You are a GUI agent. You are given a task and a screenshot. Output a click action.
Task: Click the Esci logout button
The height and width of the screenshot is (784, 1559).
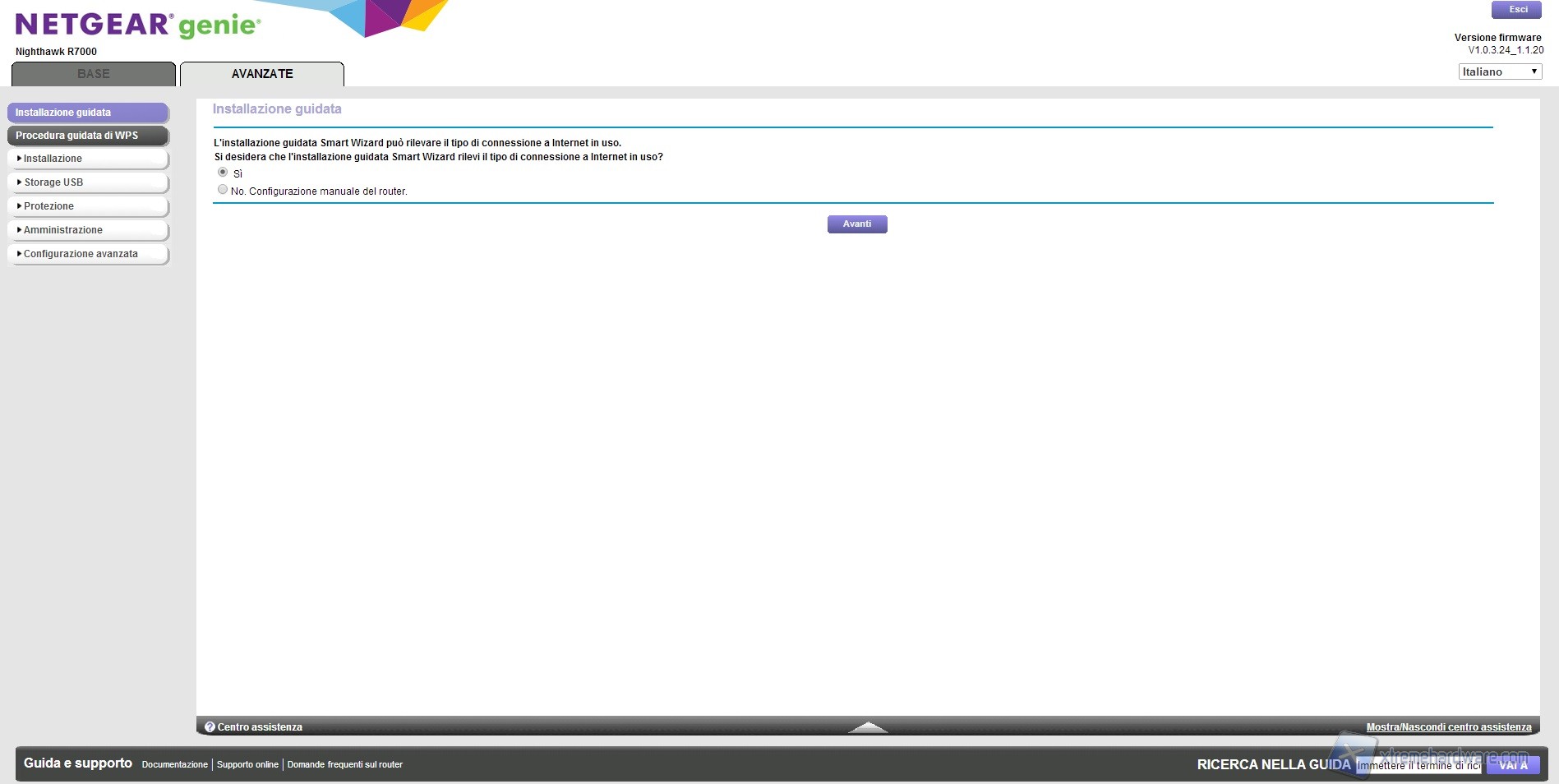pos(1517,10)
